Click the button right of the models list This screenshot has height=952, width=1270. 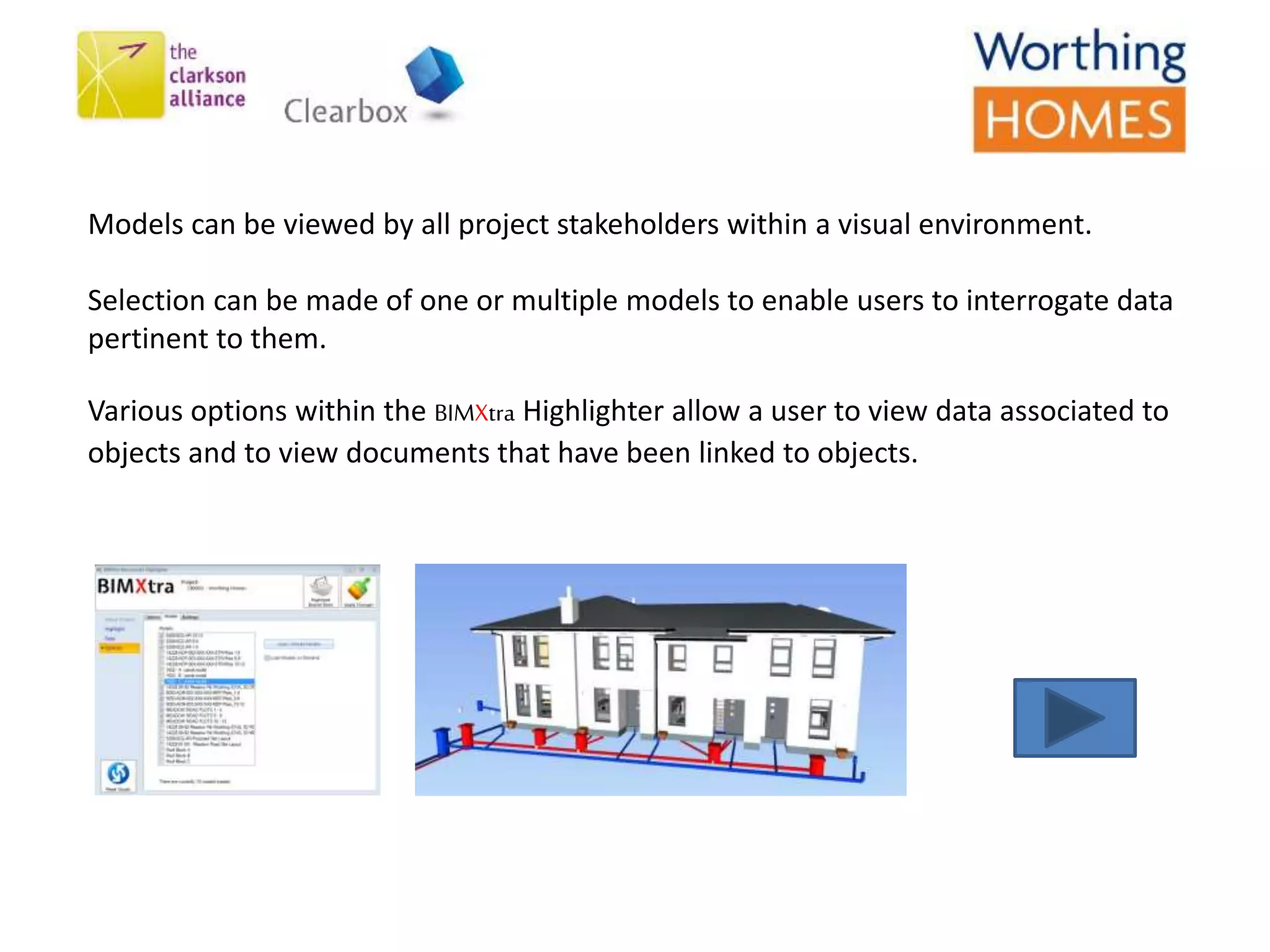[298, 645]
